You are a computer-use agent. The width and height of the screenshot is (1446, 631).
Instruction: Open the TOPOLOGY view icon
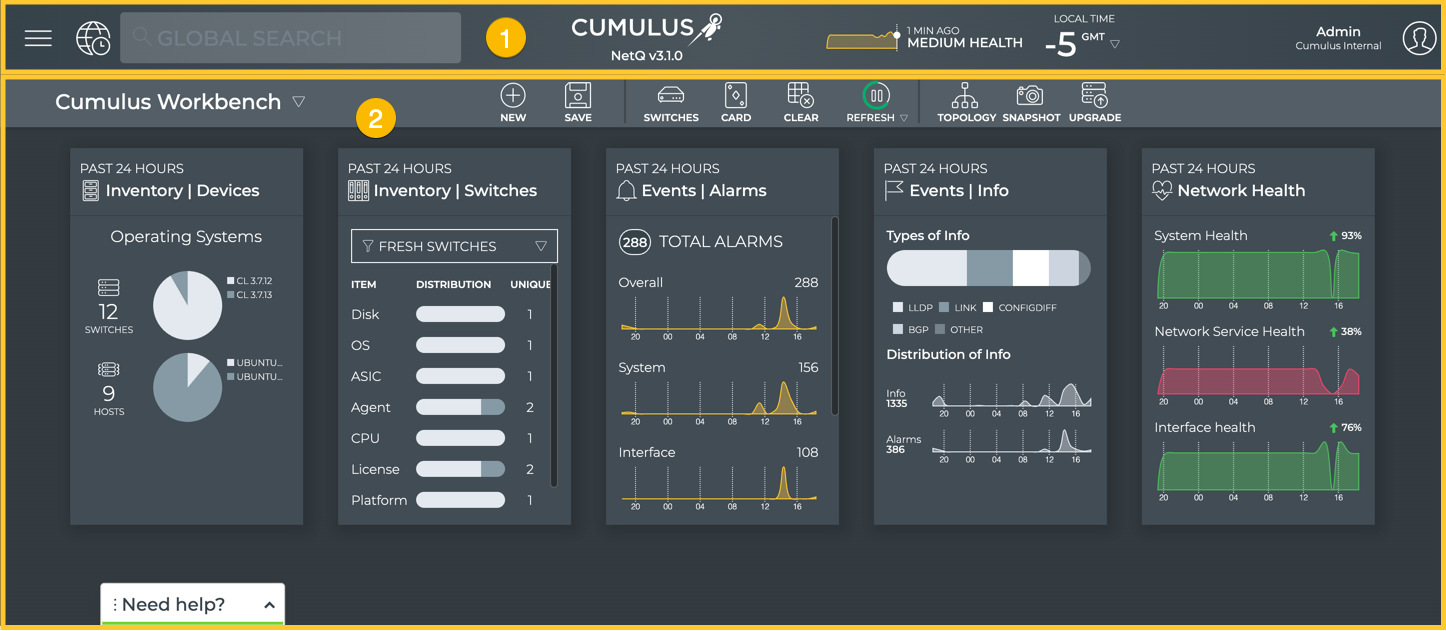point(966,102)
